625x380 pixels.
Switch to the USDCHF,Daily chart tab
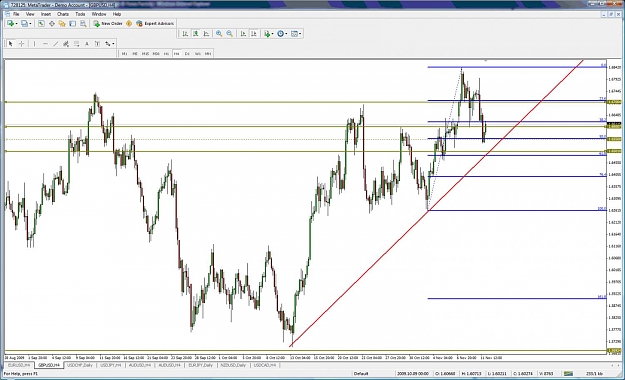tap(80, 365)
